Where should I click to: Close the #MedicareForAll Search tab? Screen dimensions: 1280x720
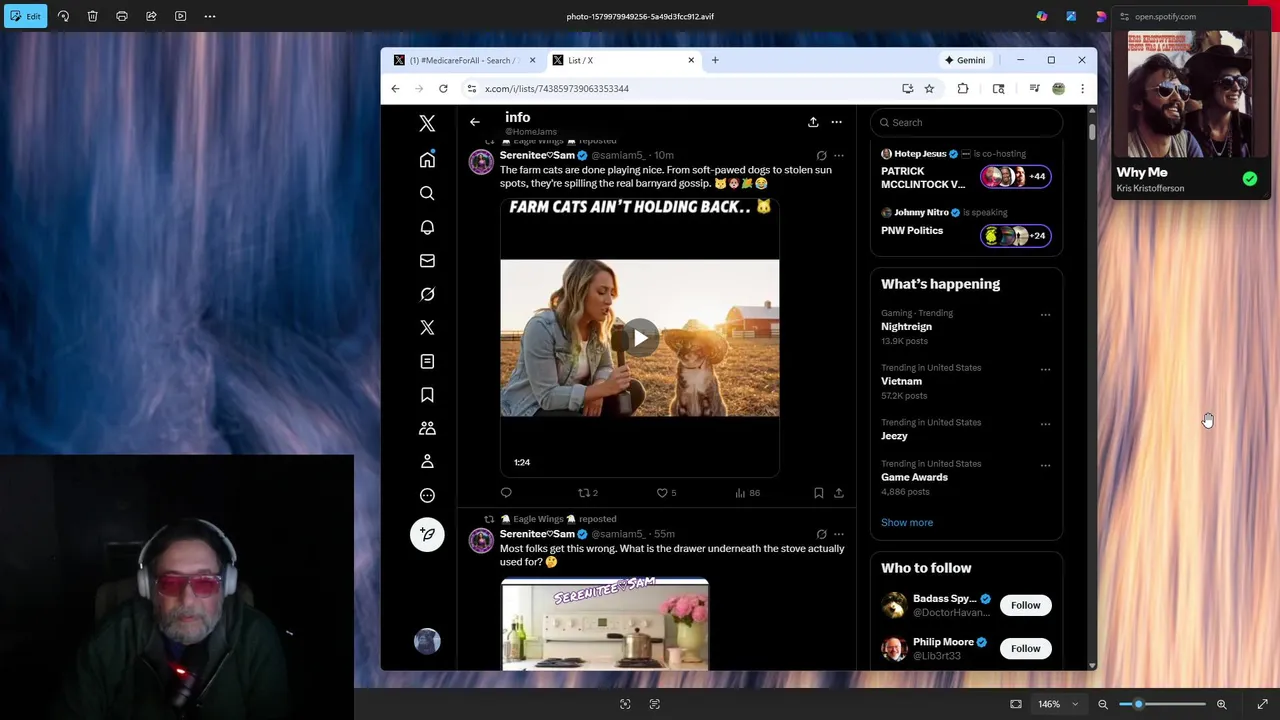coord(532,60)
